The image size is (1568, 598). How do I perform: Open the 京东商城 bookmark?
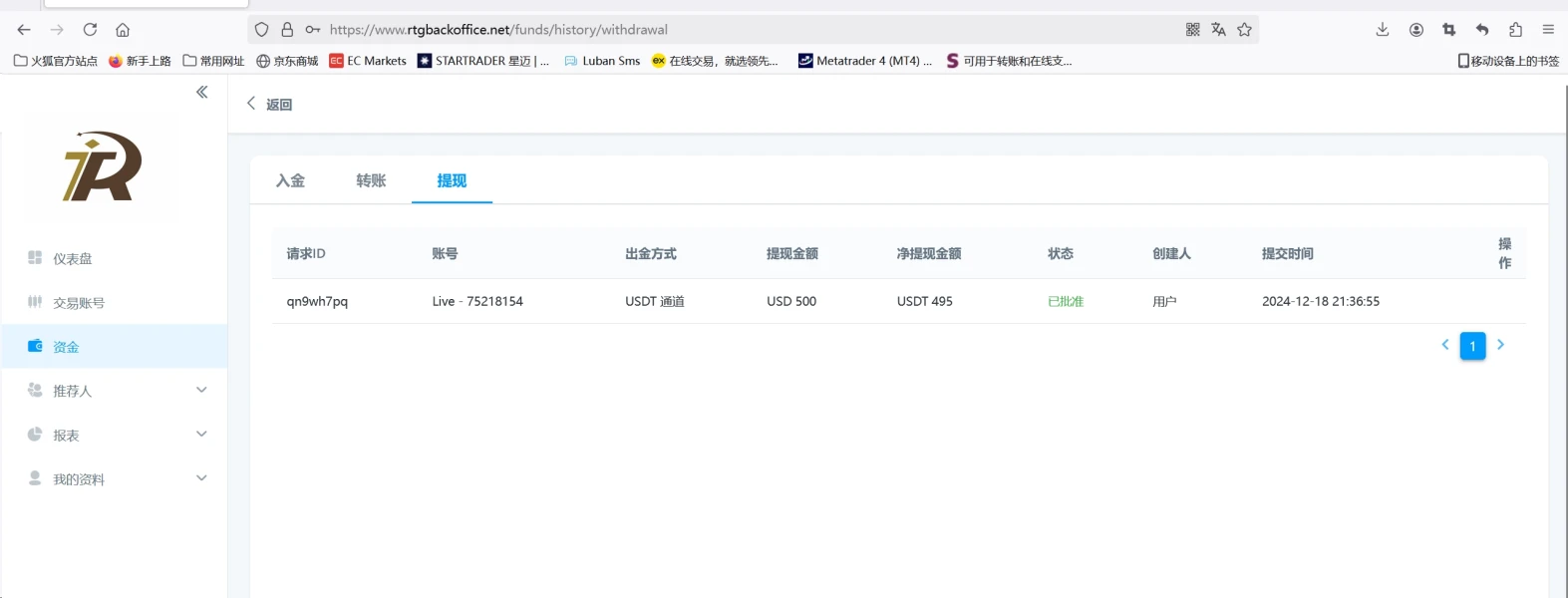pyautogui.click(x=287, y=61)
